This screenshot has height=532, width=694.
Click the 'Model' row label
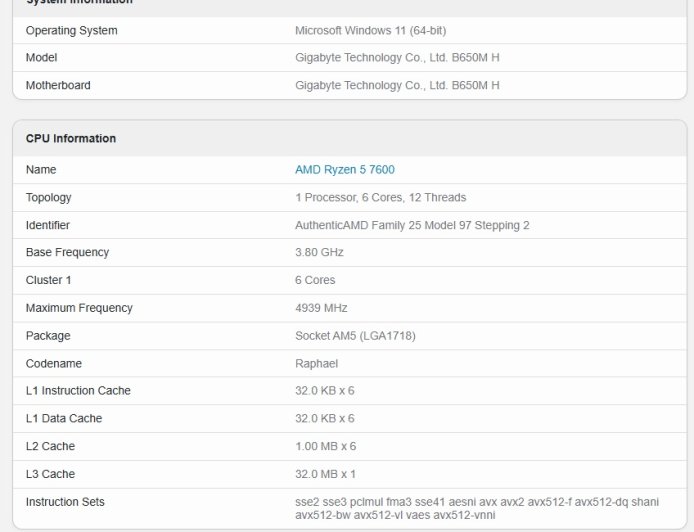click(42, 58)
